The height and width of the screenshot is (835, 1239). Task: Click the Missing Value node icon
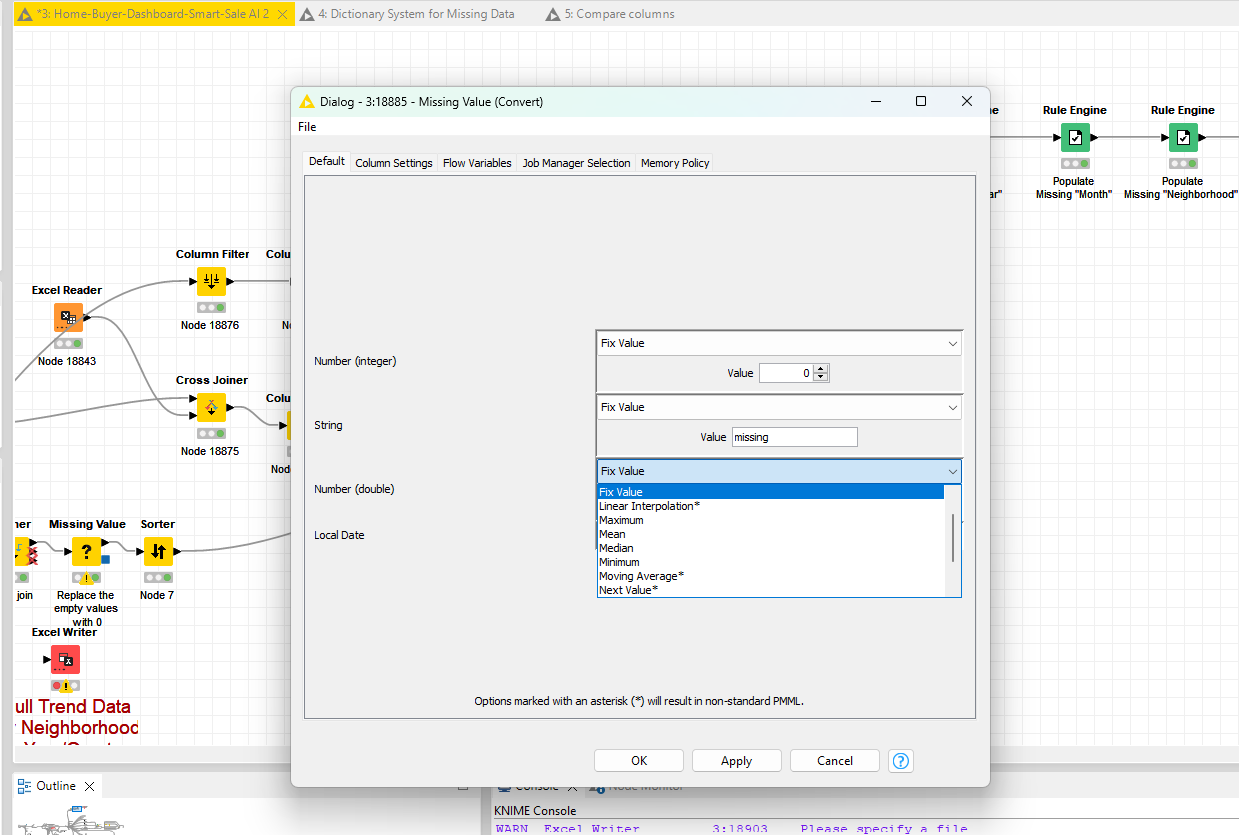click(86, 551)
